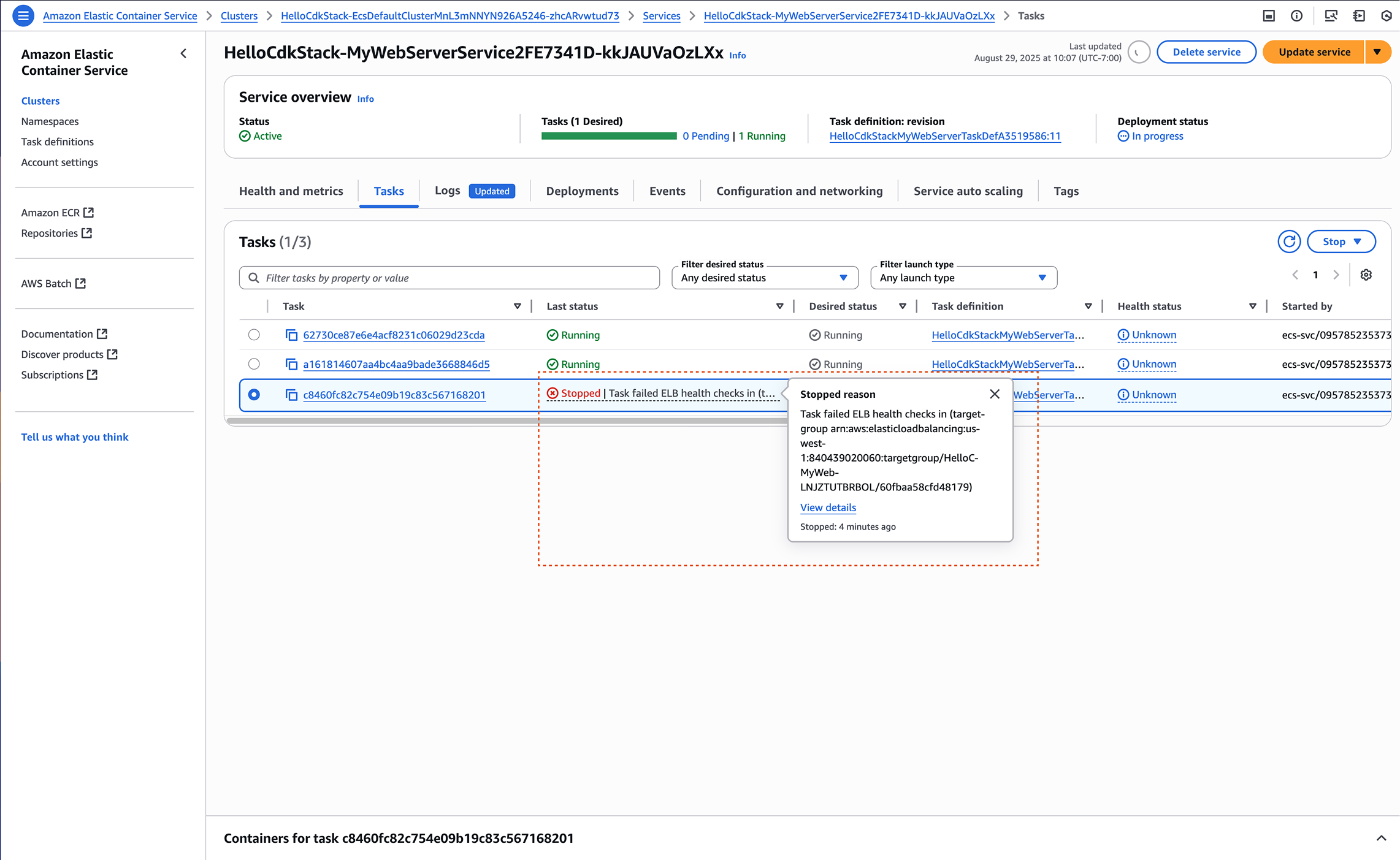The height and width of the screenshot is (860, 1400).
Task: Deselect radio for task c8460fc82c754e09b19c83c567168201
Action: click(x=254, y=395)
